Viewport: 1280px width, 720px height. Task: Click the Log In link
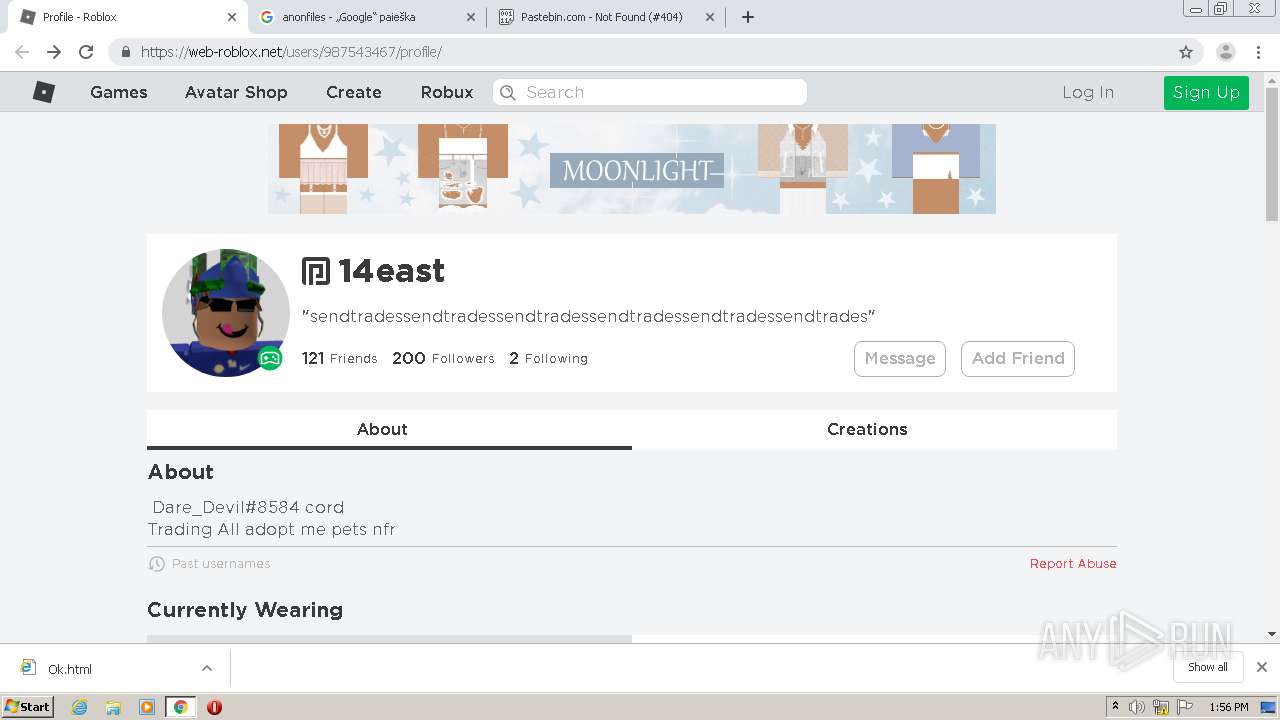[1088, 92]
